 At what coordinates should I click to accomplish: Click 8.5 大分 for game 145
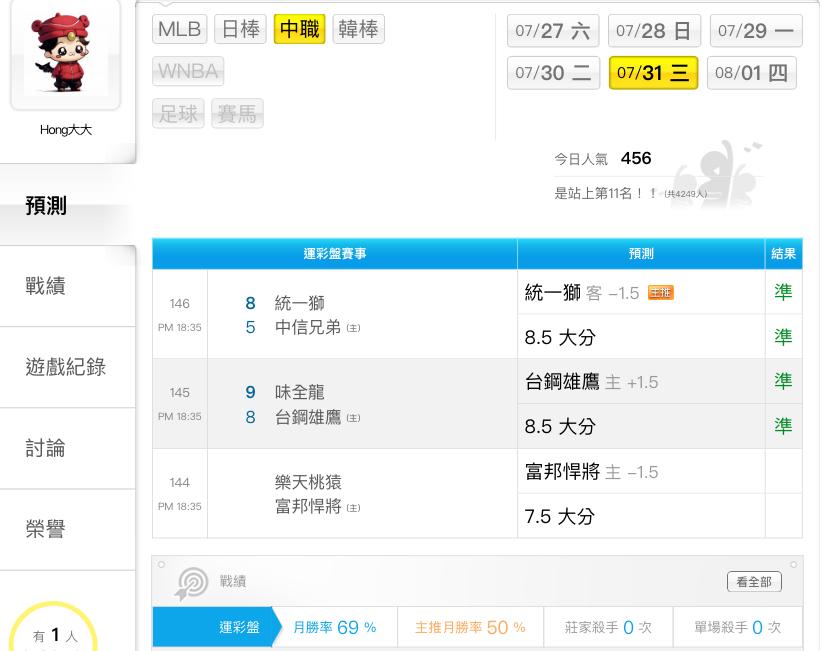(x=560, y=427)
